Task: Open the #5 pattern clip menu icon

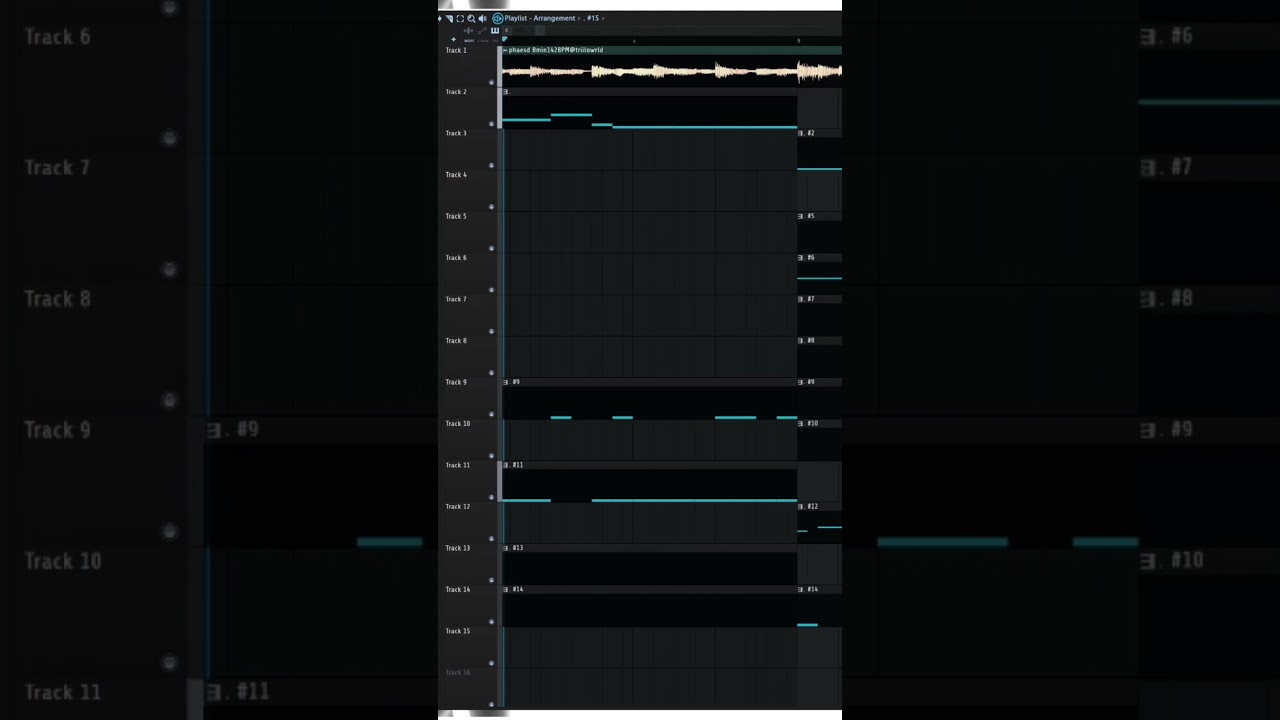Action: (x=801, y=216)
